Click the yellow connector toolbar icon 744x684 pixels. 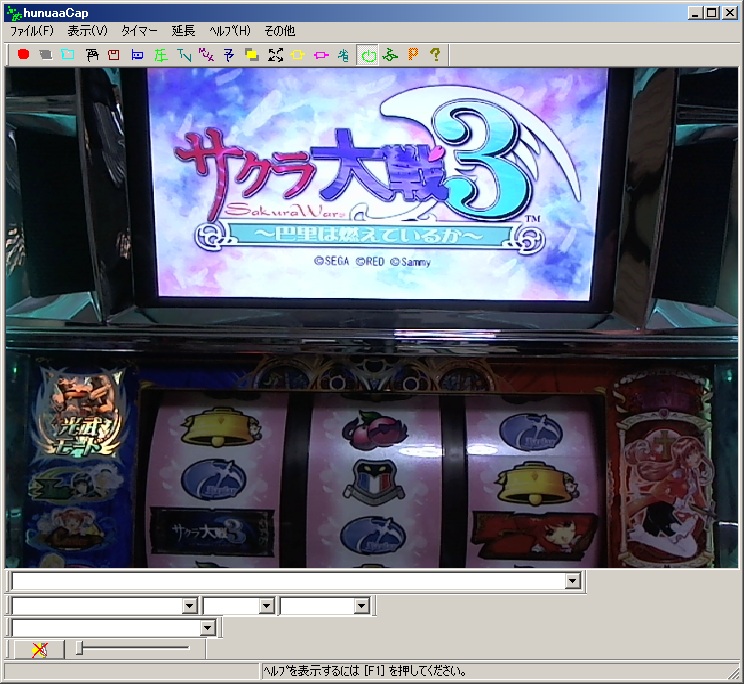pos(298,55)
